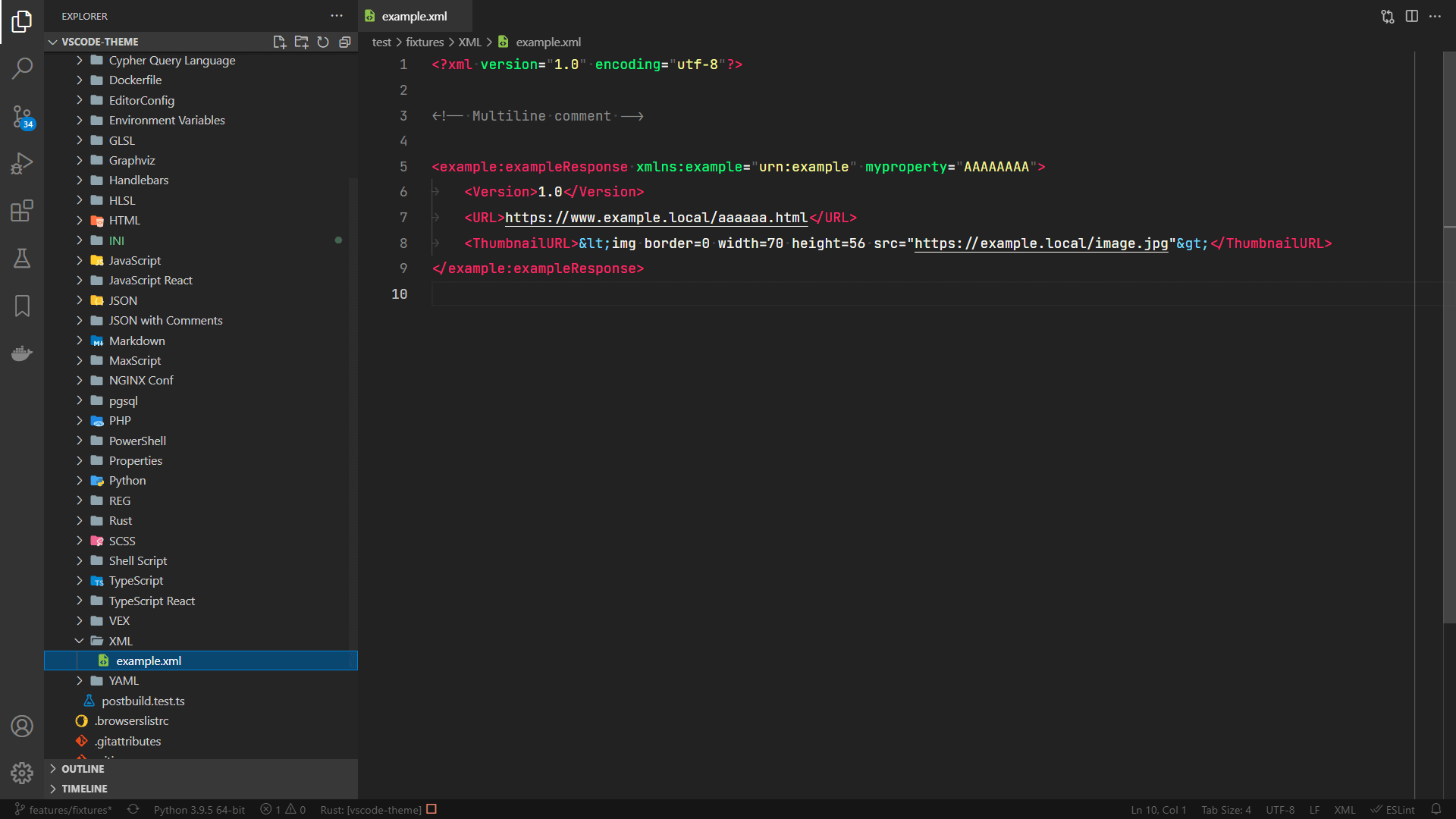Screen dimensions: 1456x819
Task: Collapse all folders in explorer
Action: pos(345,42)
